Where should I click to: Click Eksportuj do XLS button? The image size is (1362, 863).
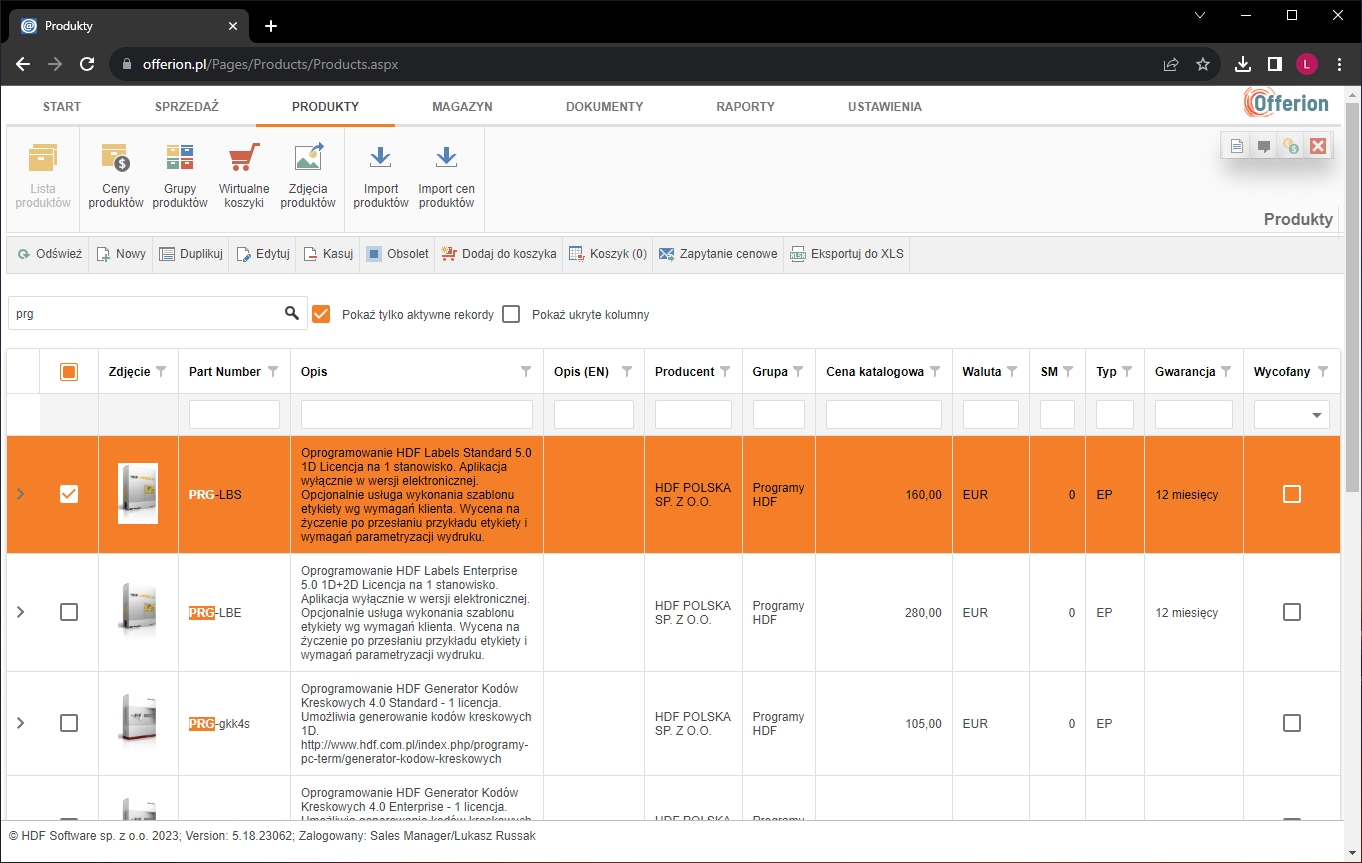pyautogui.click(x=847, y=254)
